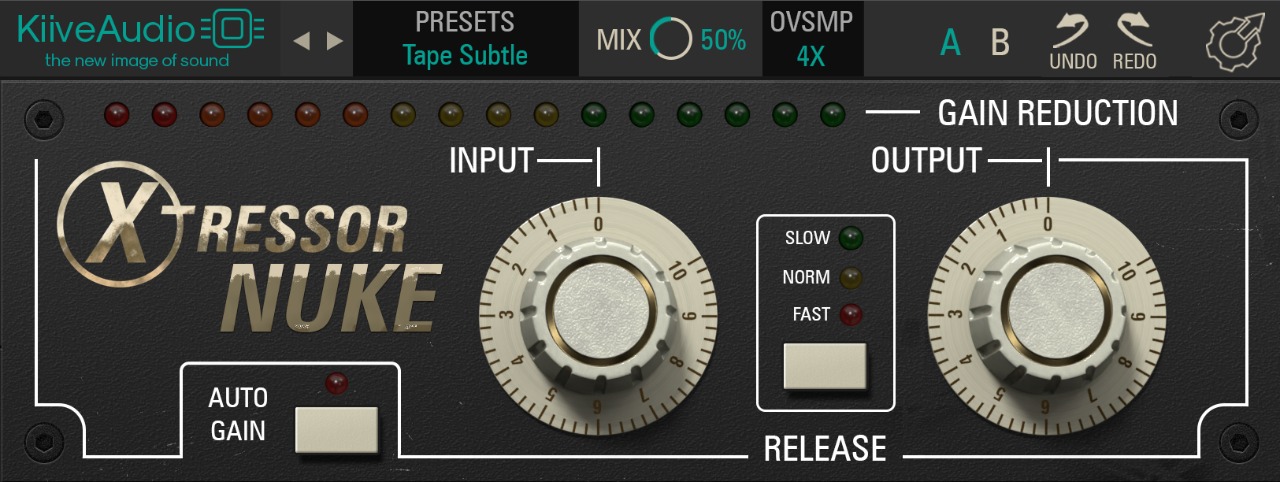Click the 50% mix value
This screenshot has width=1280, height=482.
[x=723, y=41]
